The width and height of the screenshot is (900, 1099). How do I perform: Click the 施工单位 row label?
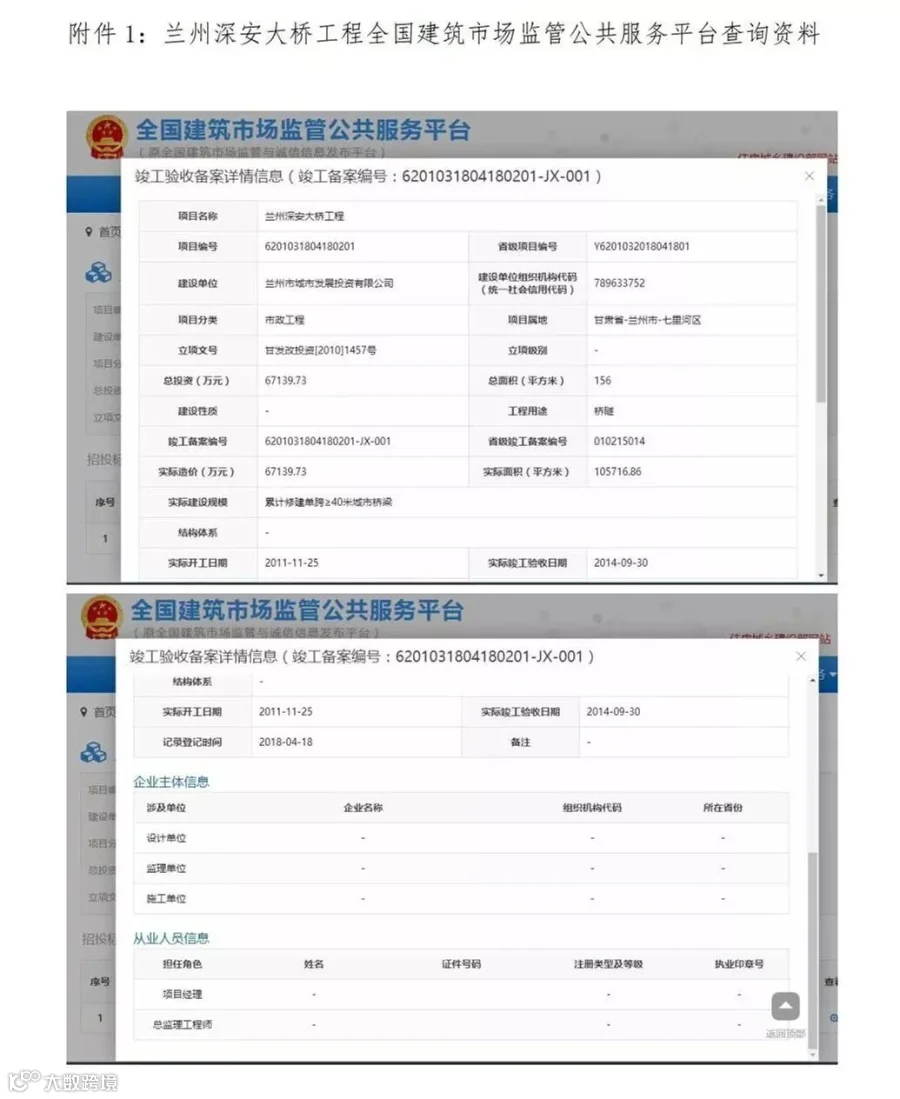coord(166,898)
